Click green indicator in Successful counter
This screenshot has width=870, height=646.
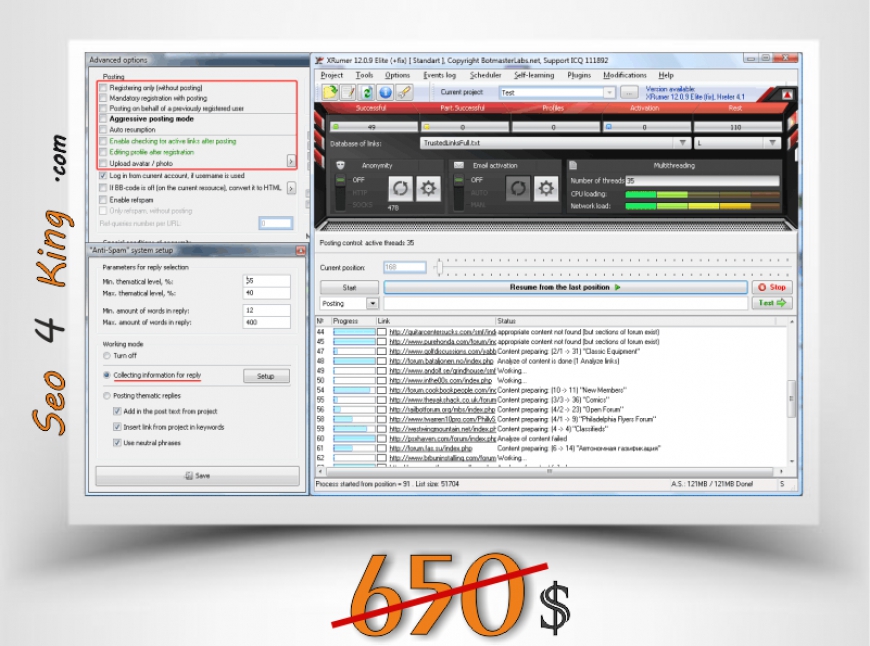click(335, 127)
